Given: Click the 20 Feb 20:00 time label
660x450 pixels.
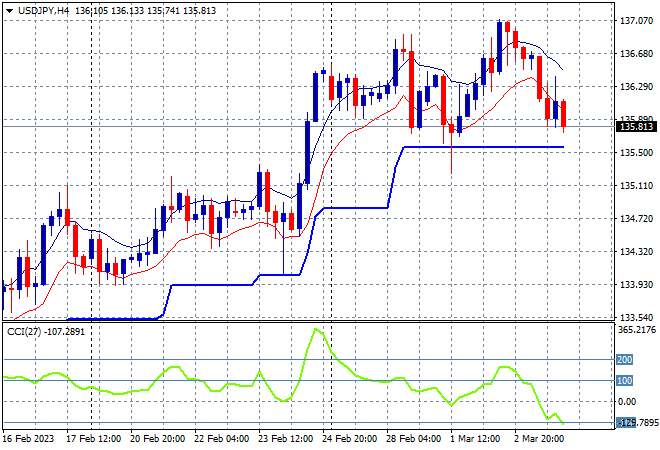Looking at the screenshot, I should (157, 439).
